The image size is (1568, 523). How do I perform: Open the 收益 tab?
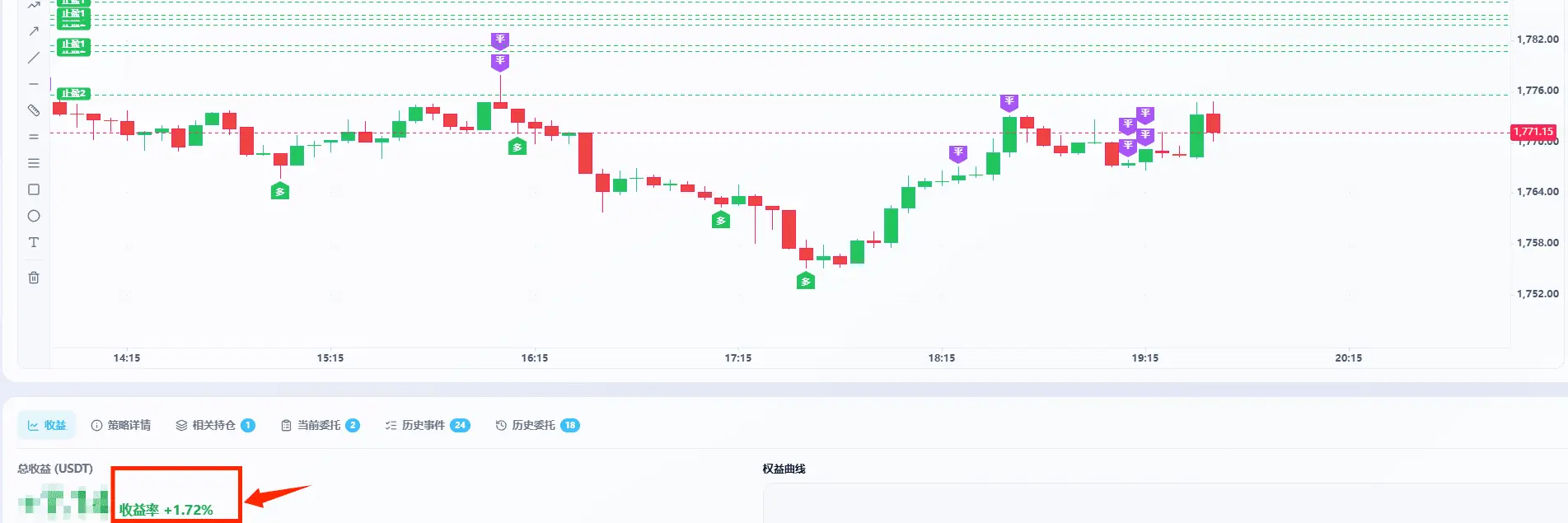coord(47,425)
